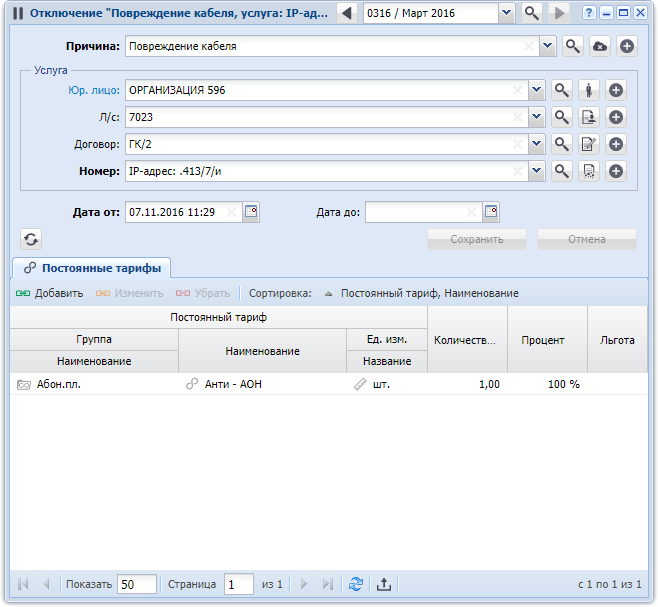
Task: Go to previous period with left arrow
Action: pos(347,13)
